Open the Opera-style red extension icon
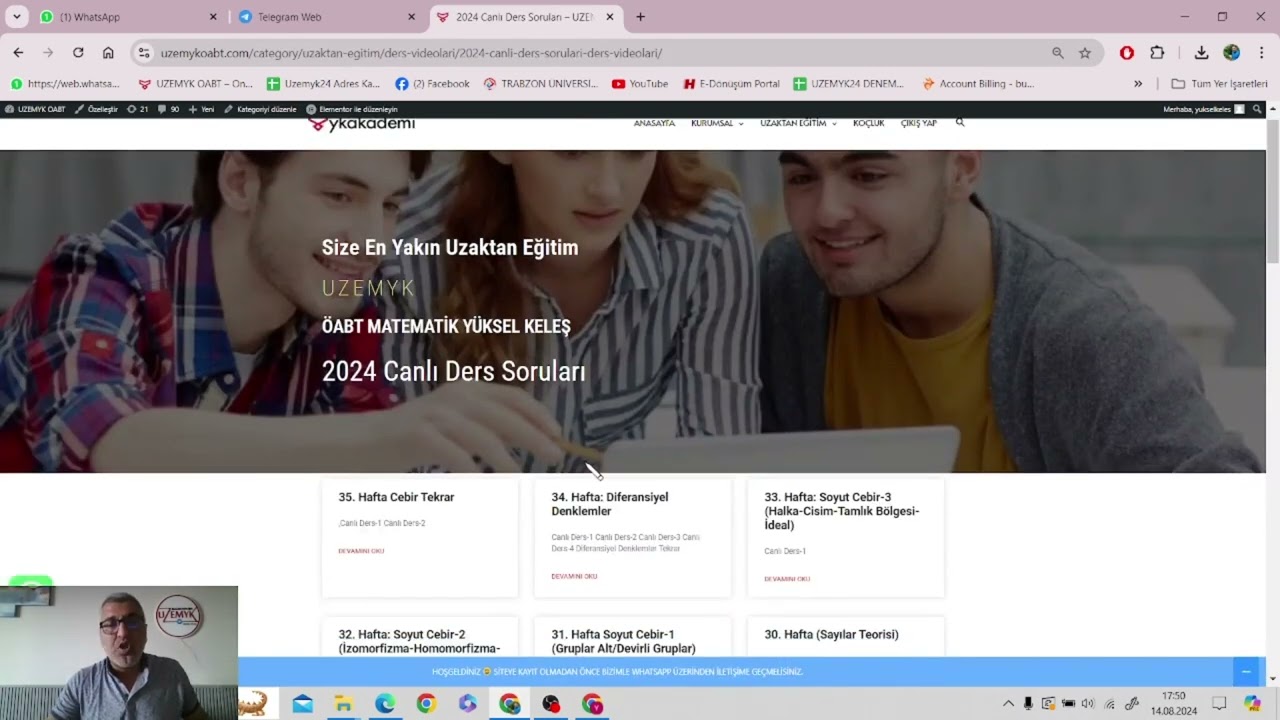 (x=1127, y=53)
